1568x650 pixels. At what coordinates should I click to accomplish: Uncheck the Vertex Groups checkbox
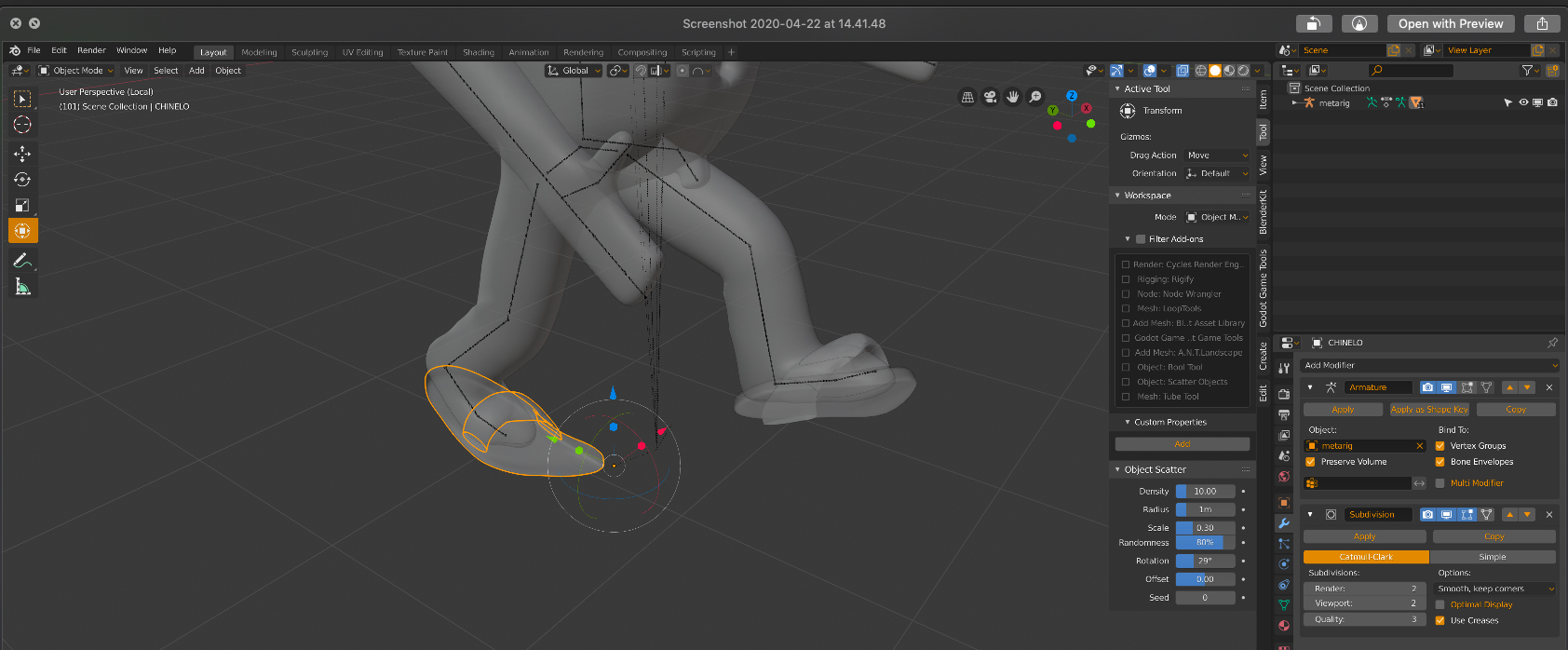pyautogui.click(x=1440, y=446)
